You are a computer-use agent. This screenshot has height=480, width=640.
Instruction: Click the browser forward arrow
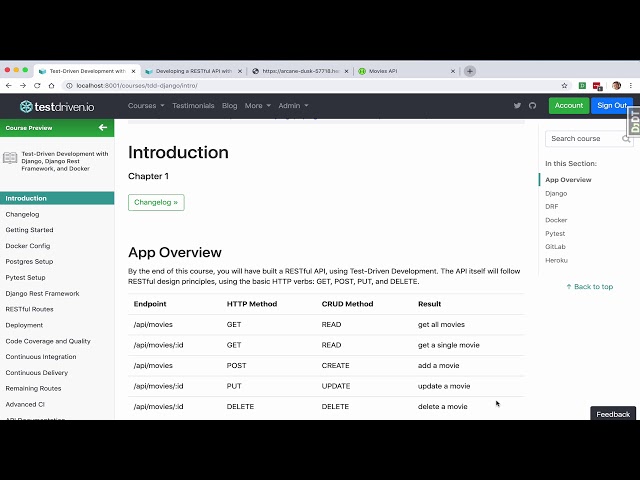tap(23, 85)
